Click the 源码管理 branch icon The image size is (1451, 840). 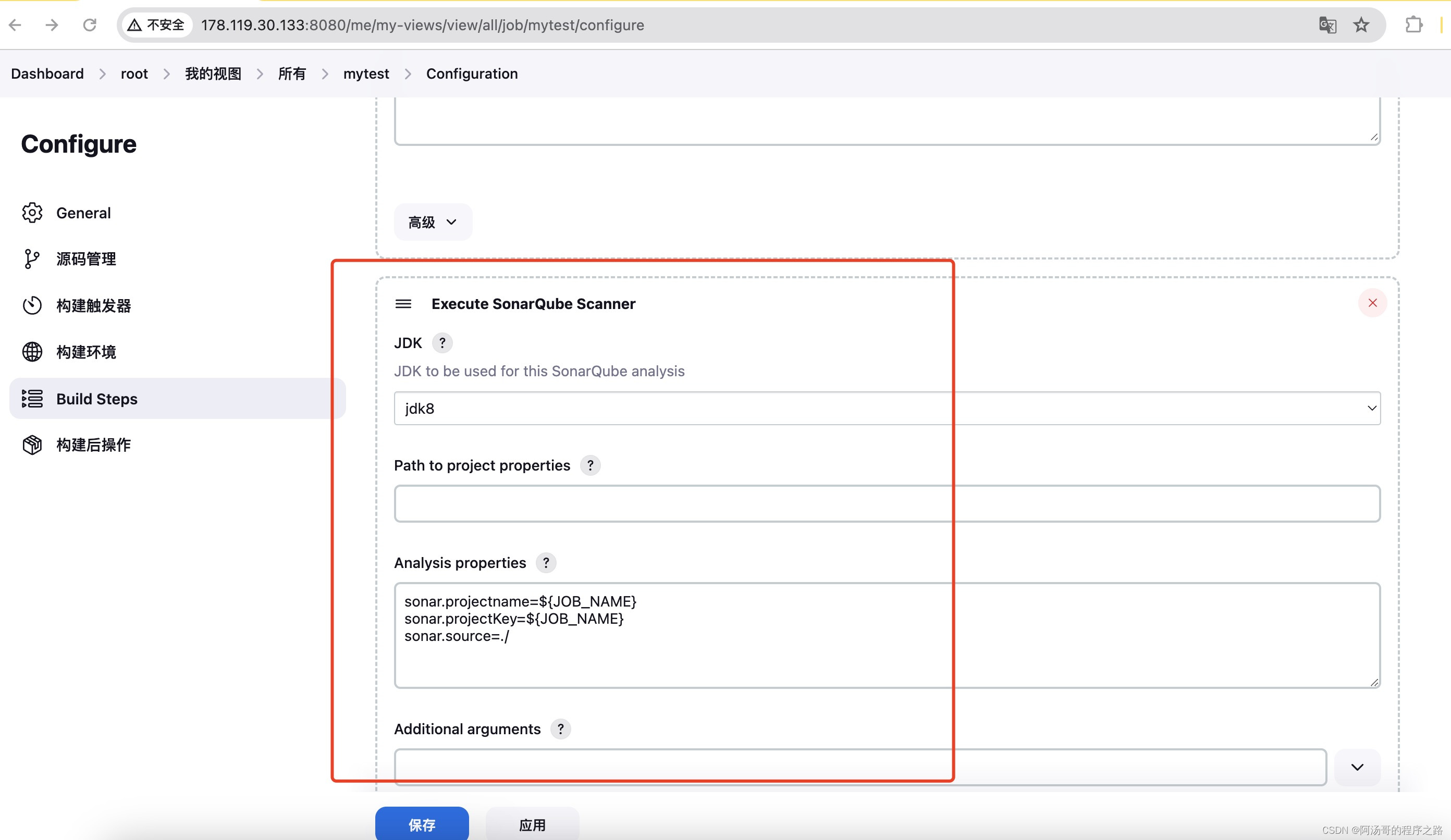tap(32, 259)
